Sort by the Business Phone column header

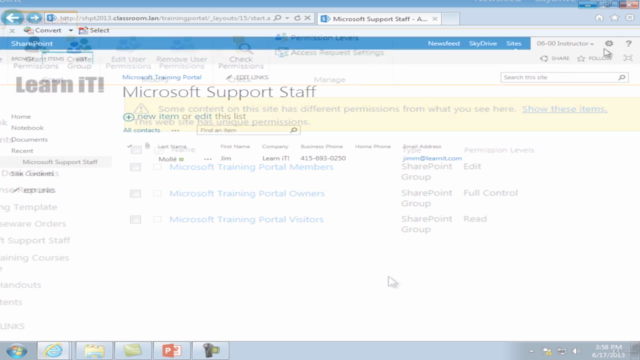(x=322, y=146)
